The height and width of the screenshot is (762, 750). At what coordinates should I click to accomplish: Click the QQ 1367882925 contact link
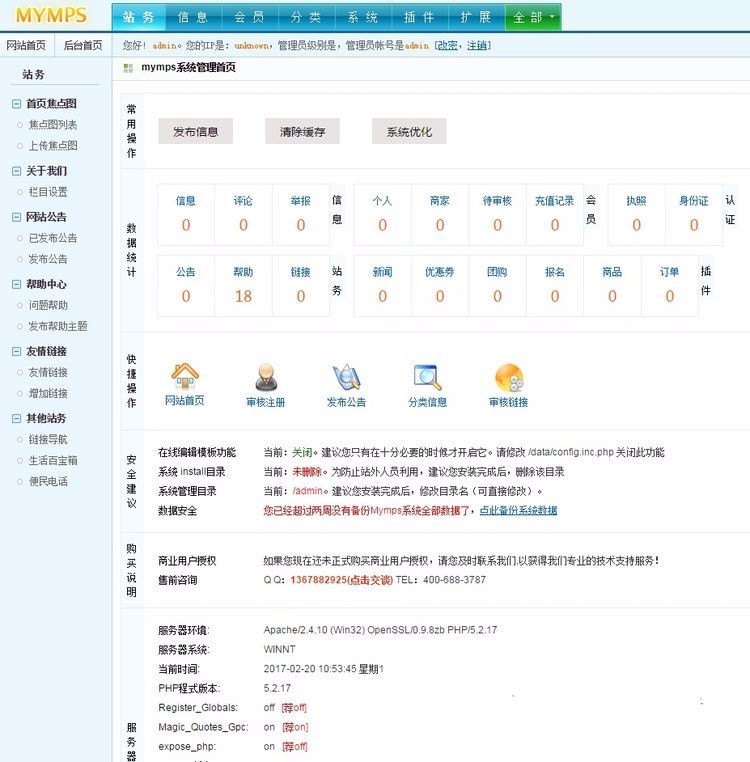(341, 580)
